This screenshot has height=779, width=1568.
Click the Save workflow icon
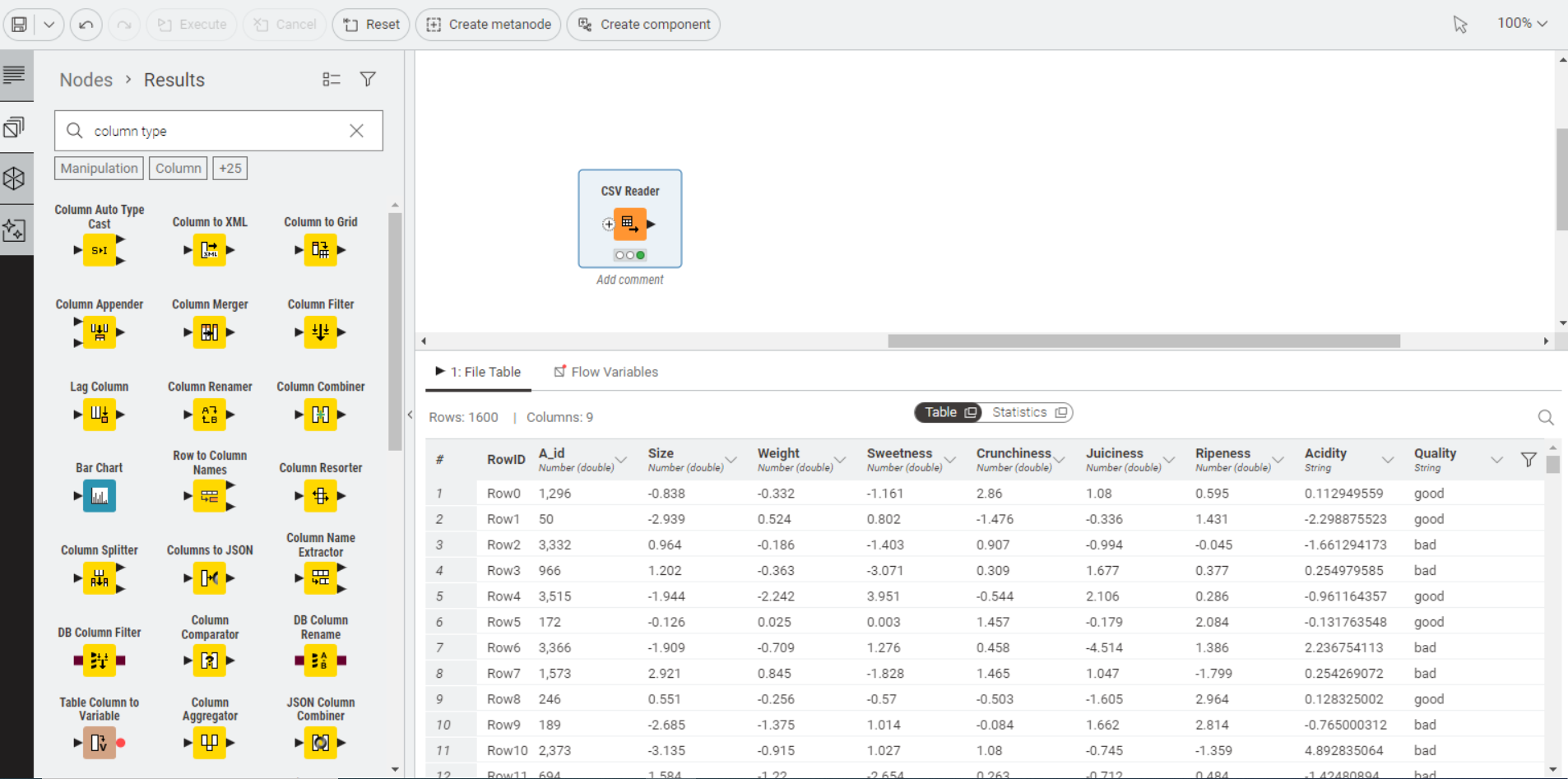tap(19, 25)
